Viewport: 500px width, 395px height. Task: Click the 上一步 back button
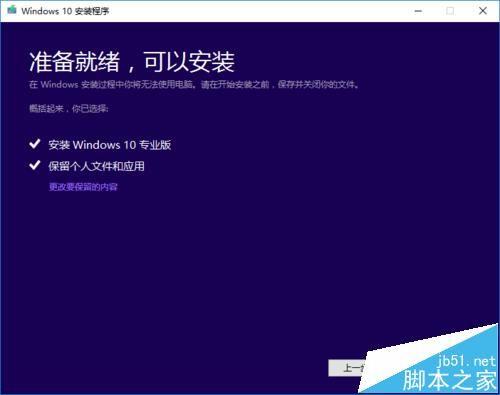(x=348, y=368)
